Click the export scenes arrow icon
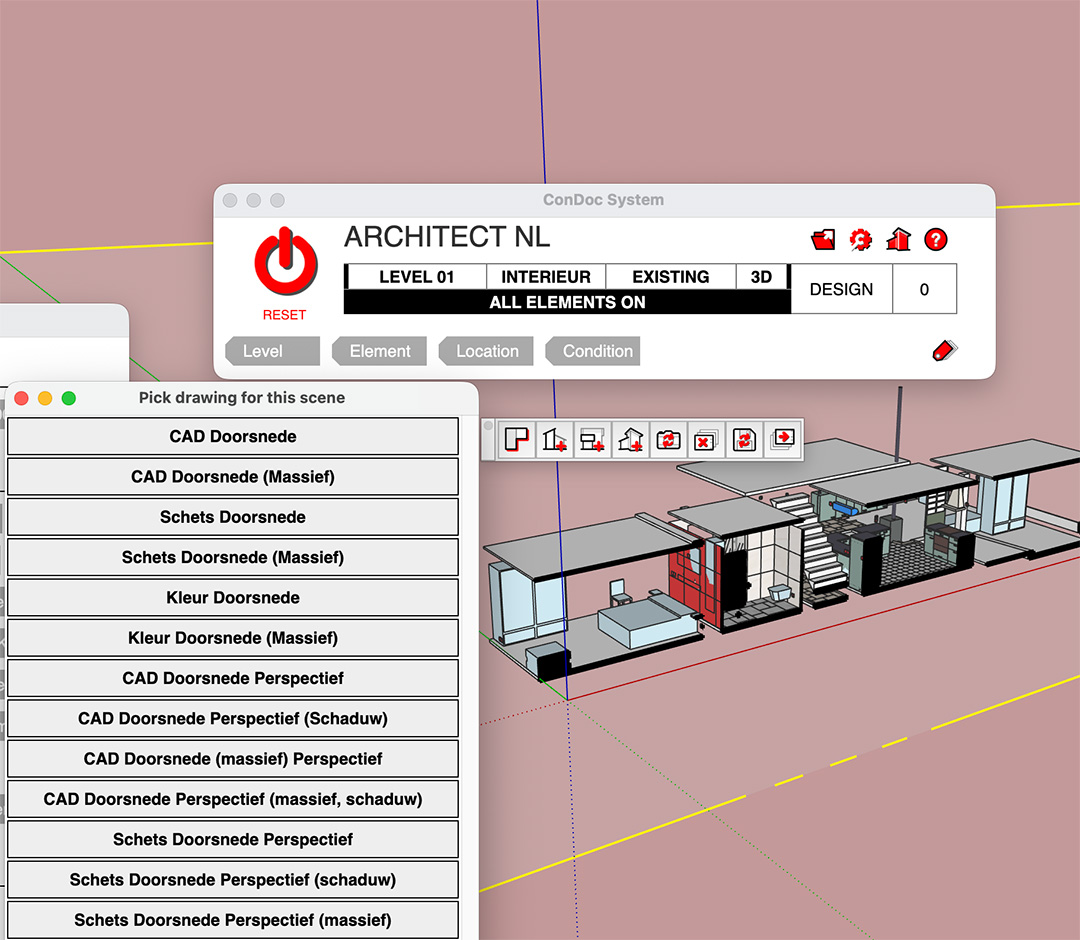Screen dimensions: 1080x940 pyautogui.click(x=782, y=438)
